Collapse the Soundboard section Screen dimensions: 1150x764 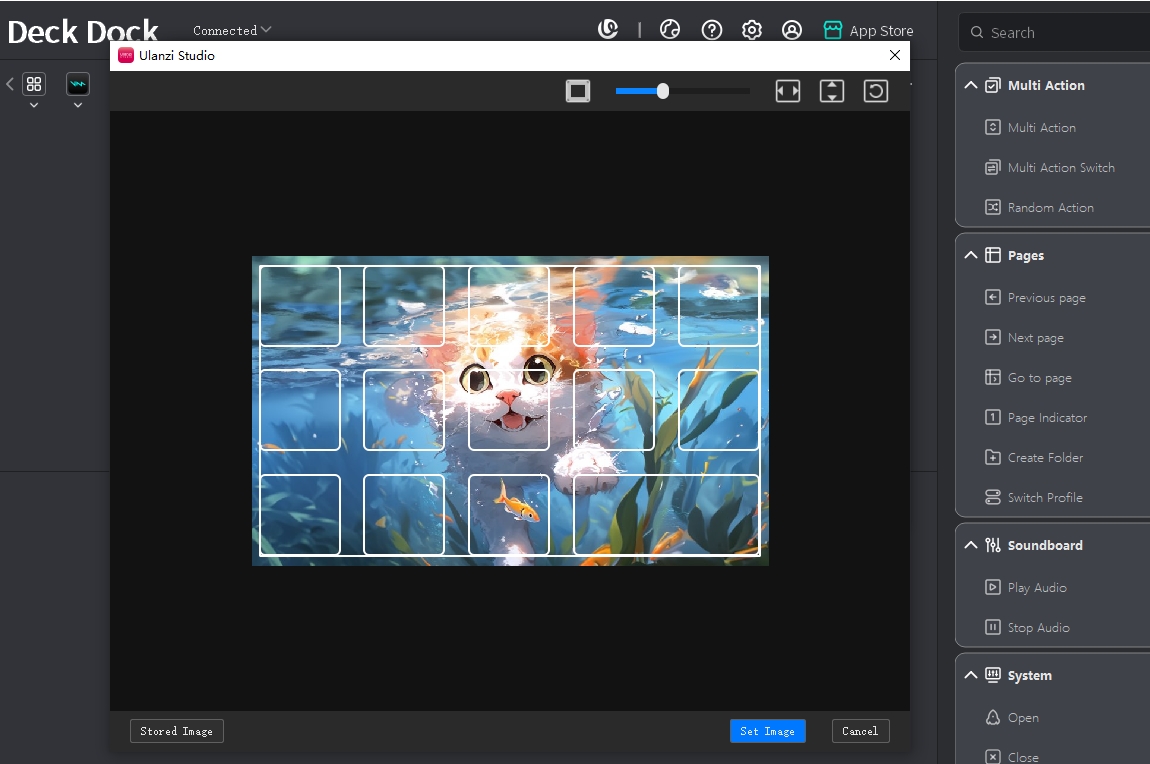pyautogui.click(x=971, y=545)
